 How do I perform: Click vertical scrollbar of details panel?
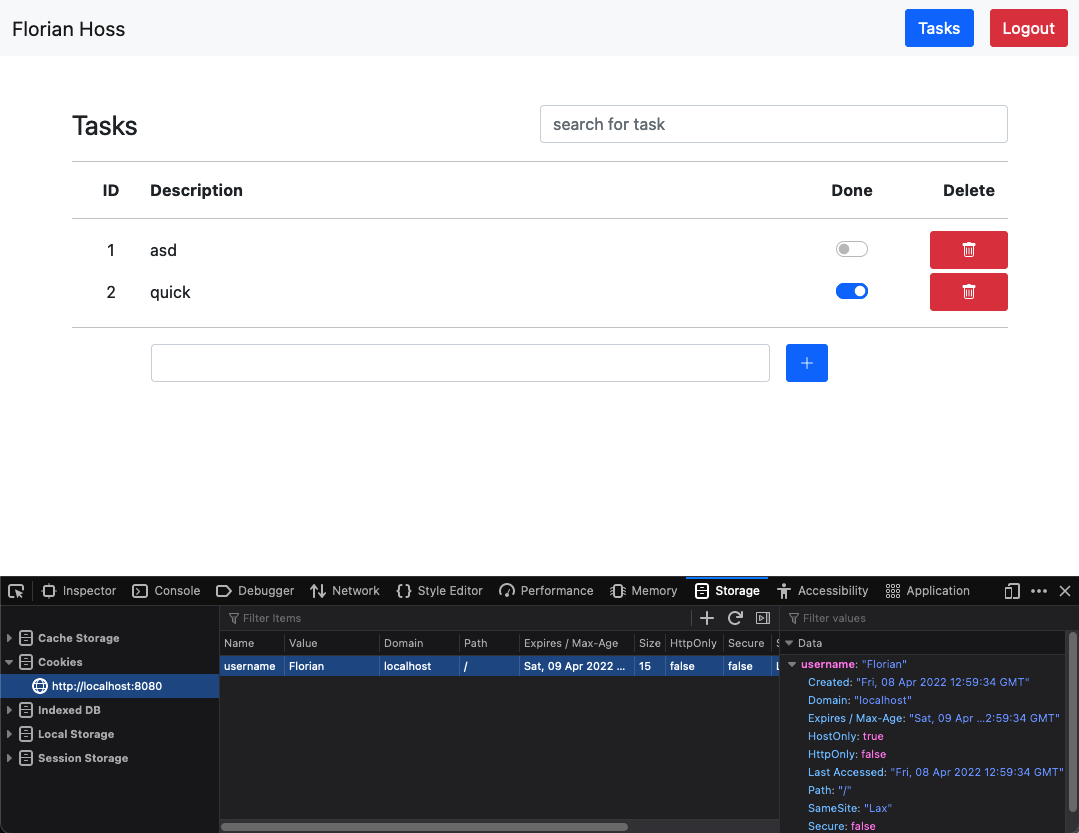1072,722
